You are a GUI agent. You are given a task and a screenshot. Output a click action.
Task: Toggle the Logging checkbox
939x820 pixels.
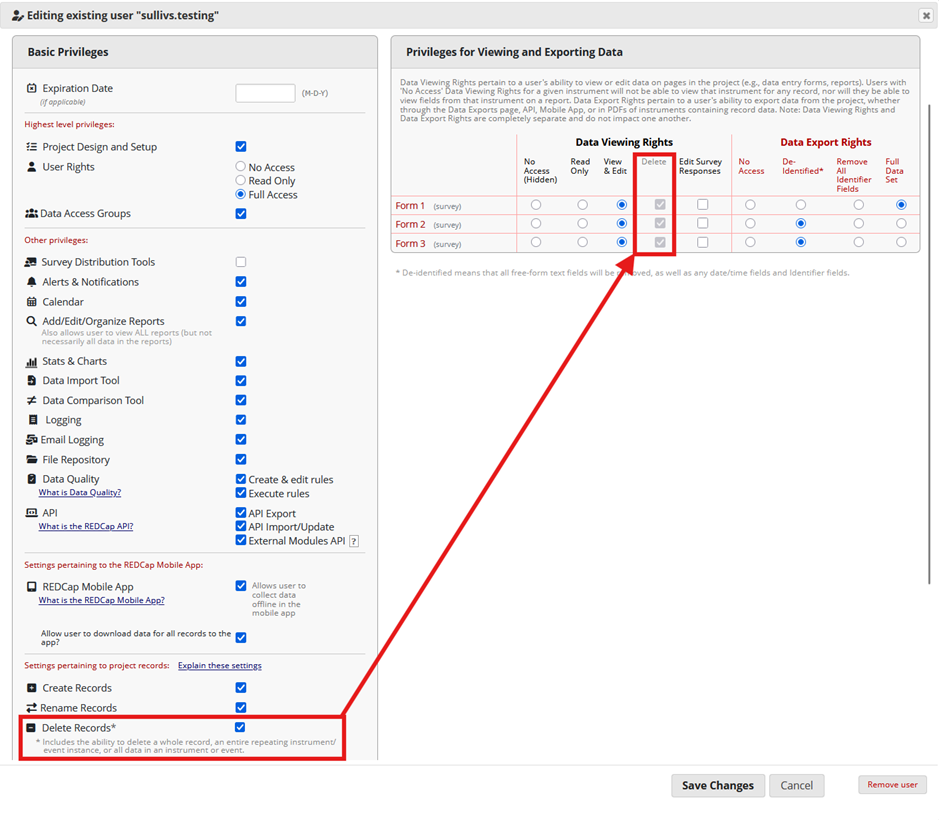point(241,420)
